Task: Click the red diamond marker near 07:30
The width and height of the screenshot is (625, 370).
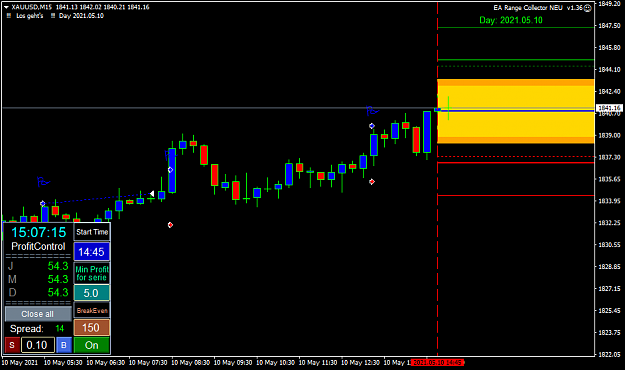Action: pos(170,225)
